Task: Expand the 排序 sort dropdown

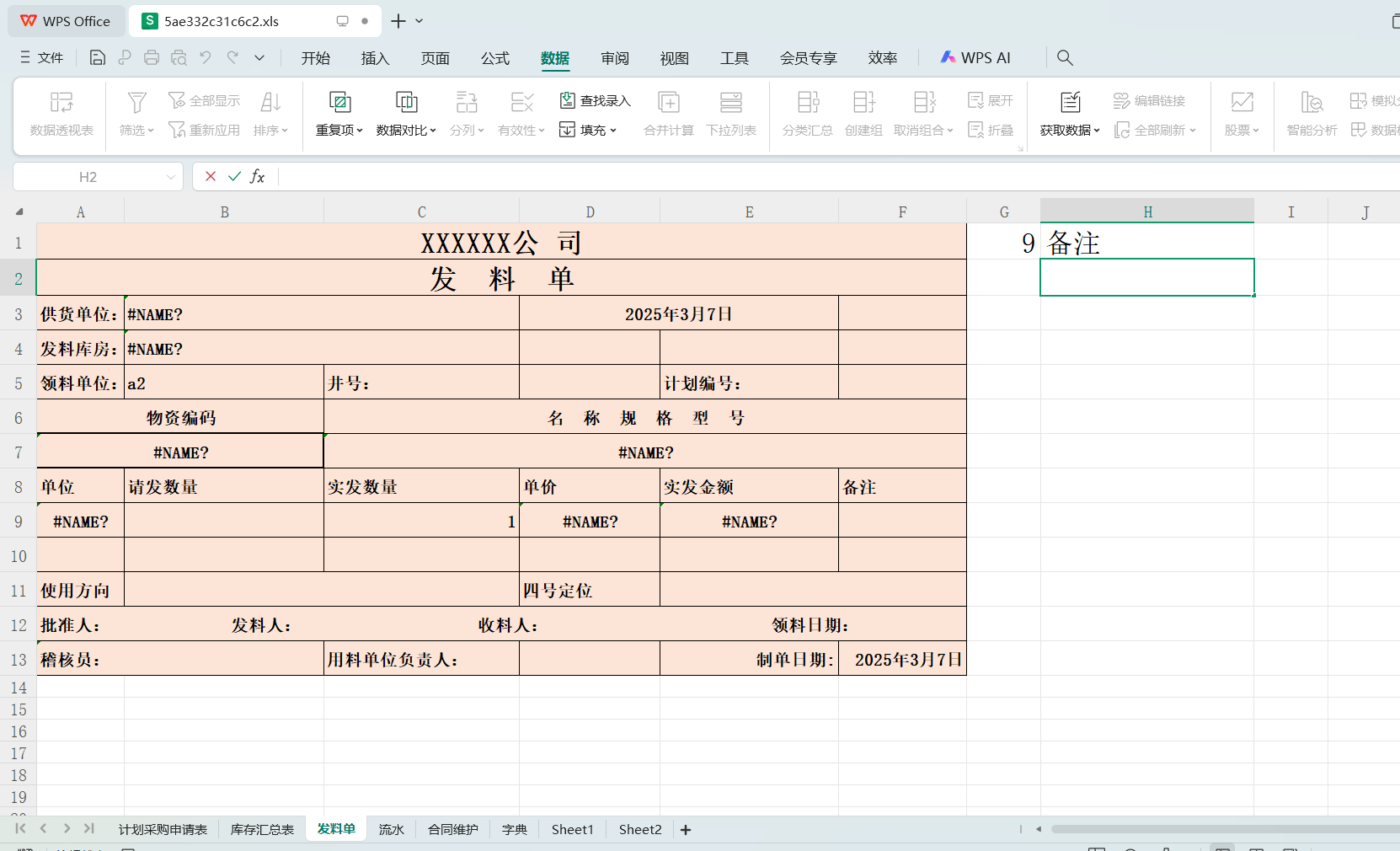Action: (270, 114)
